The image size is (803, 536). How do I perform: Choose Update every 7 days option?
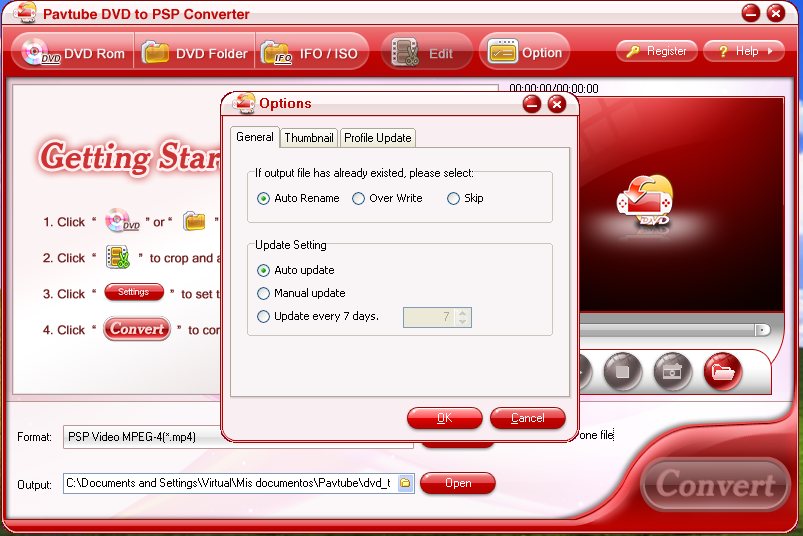[x=318, y=316]
